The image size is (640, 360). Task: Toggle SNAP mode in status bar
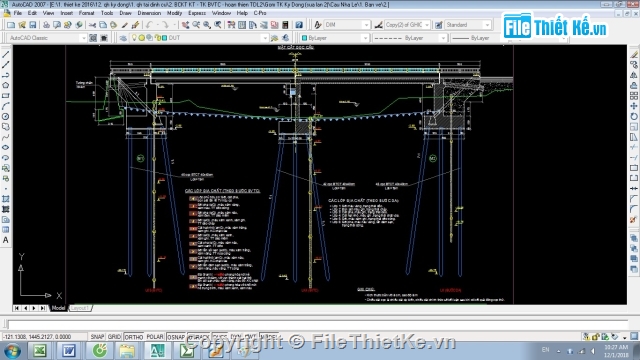(x=97, y=337)
